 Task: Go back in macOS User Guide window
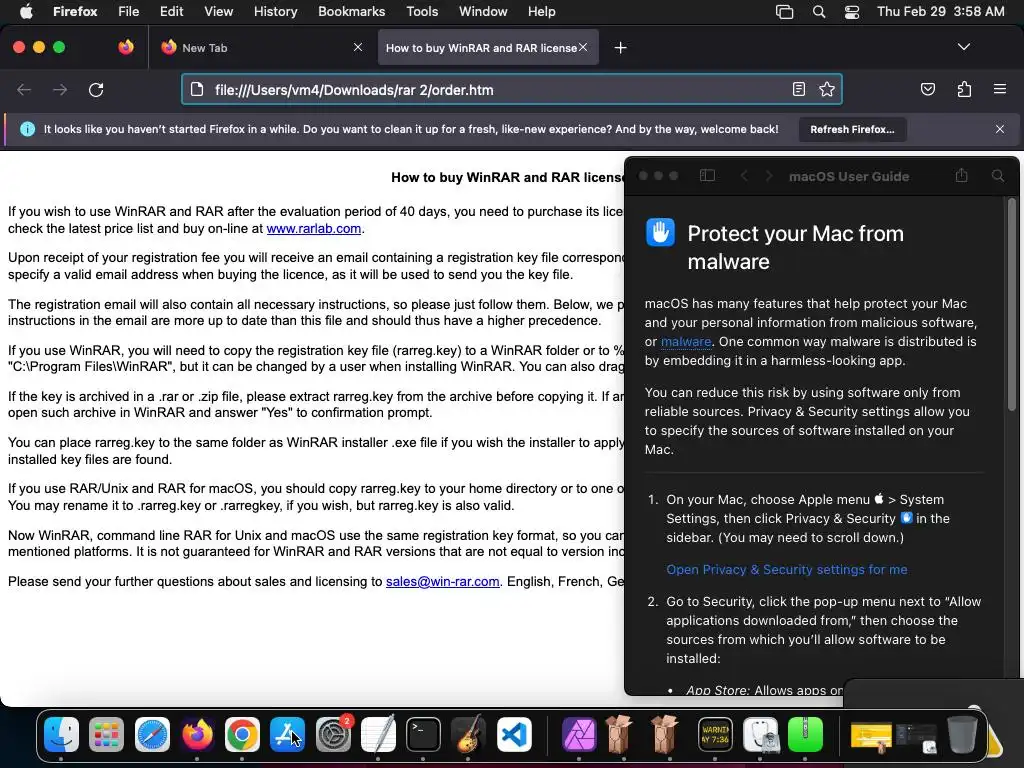tap(744, 176)
